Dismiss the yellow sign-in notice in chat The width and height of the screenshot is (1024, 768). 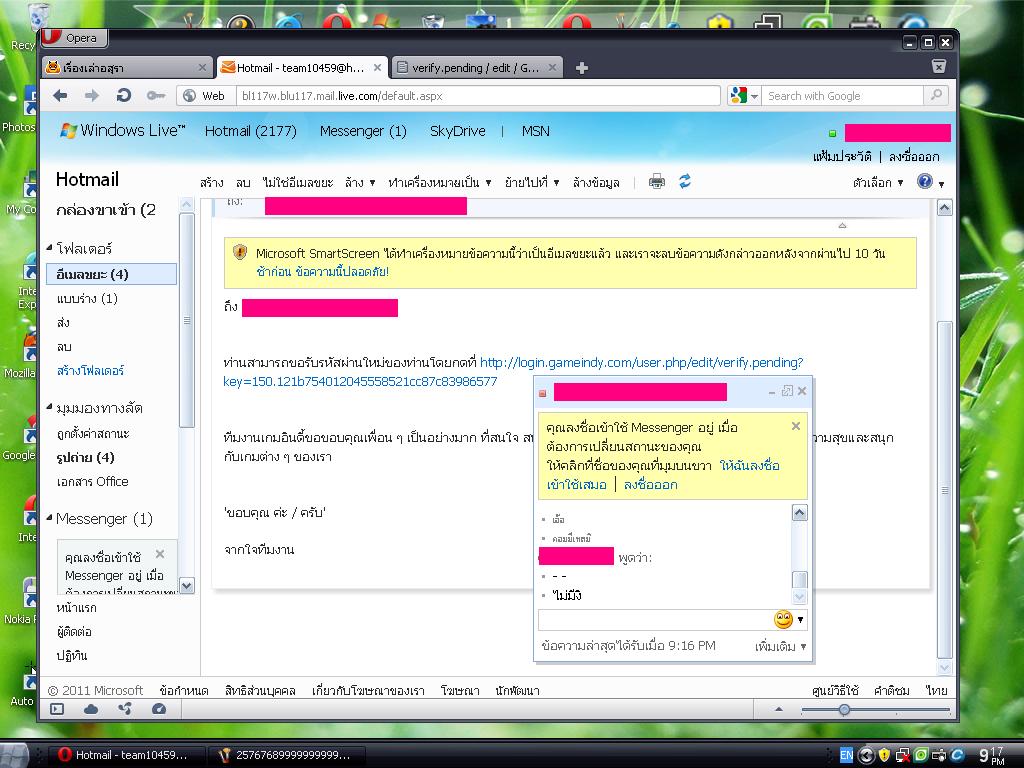[x=795, y=426]
